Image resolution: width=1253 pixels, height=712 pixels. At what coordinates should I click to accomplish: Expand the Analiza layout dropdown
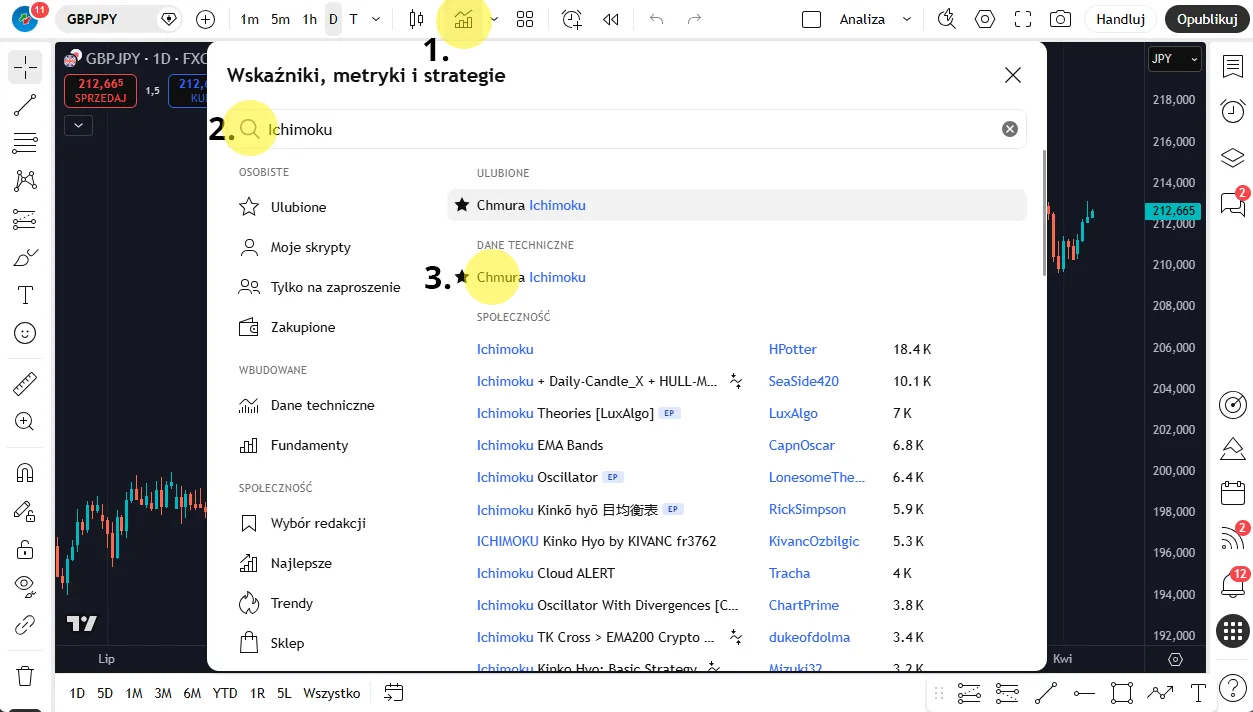click(906, 19)
